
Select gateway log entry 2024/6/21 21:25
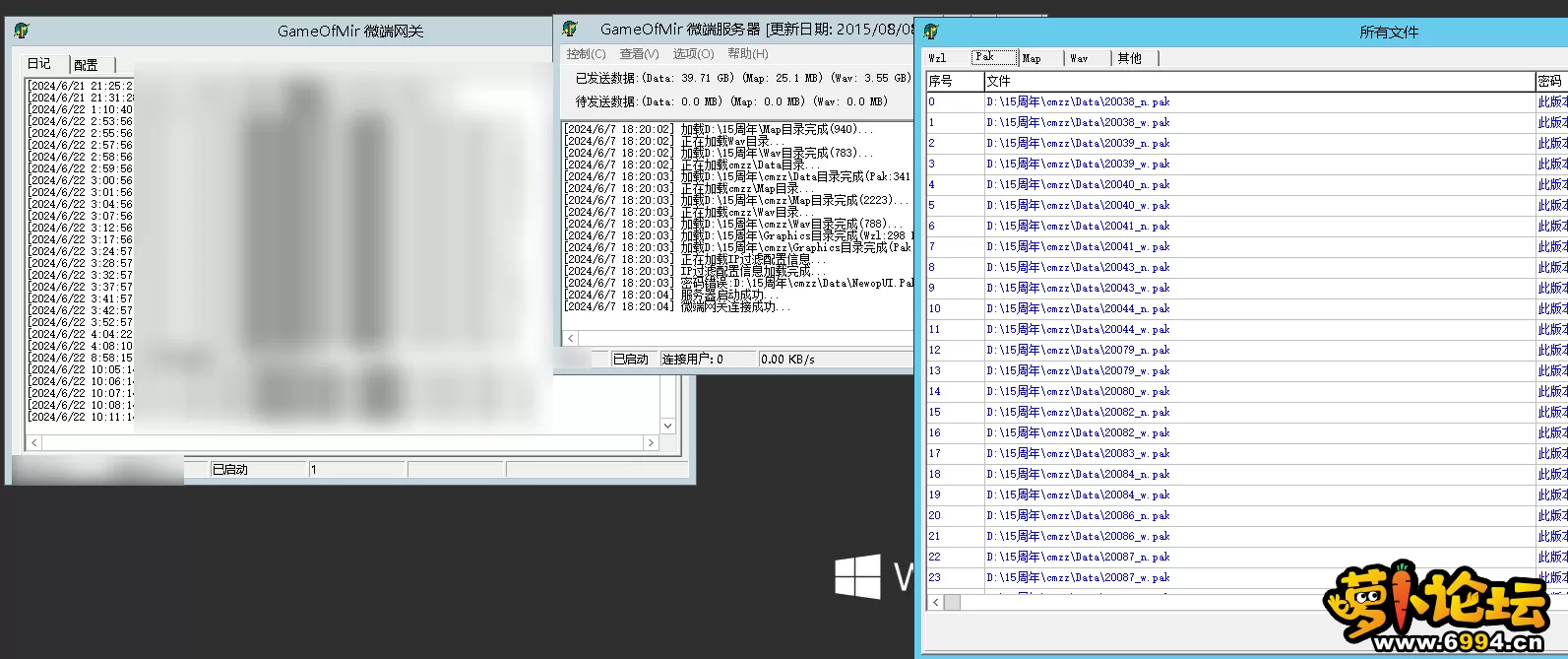click(81, 86)
